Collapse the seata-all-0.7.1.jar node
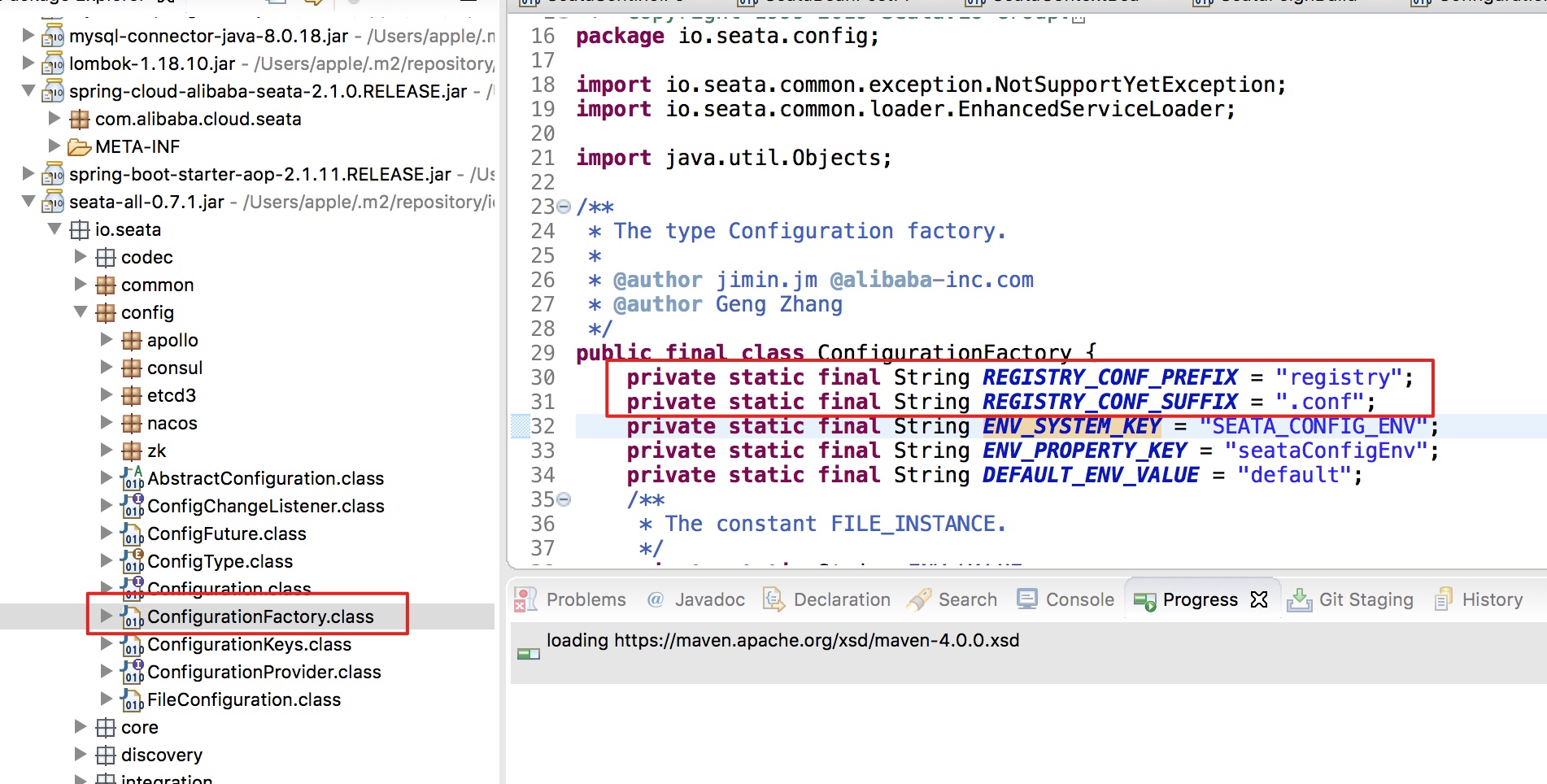Screen dimensions: 1547x784 [28, 202]
